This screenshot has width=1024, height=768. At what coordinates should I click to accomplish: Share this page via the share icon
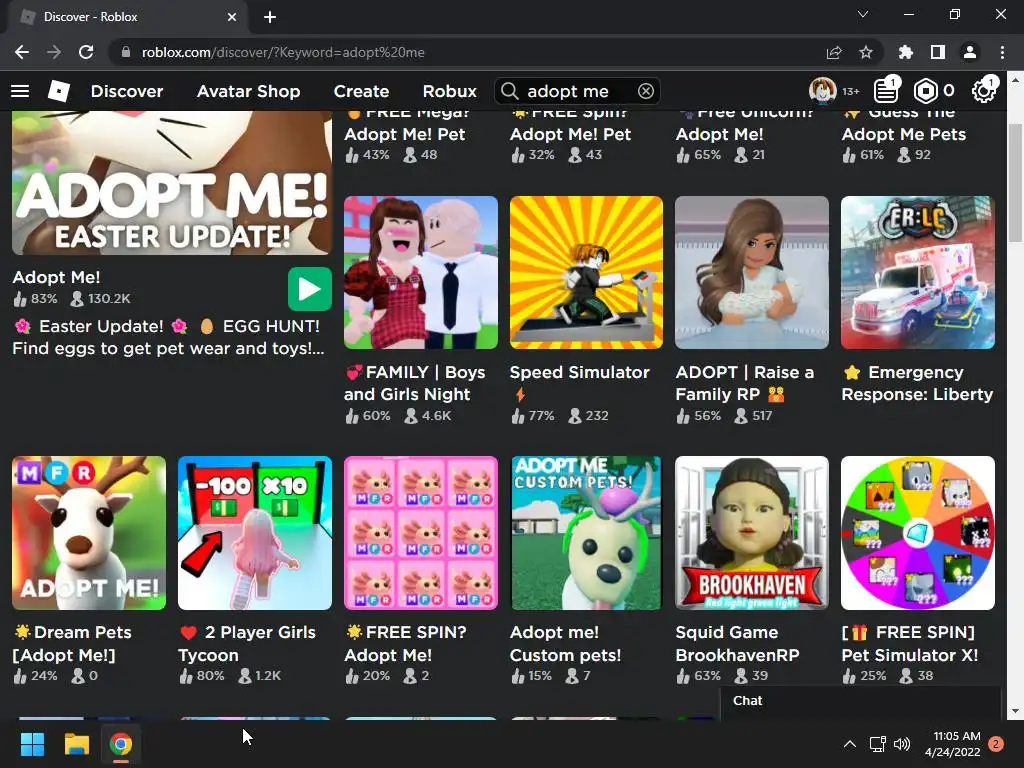click(834, 52)
